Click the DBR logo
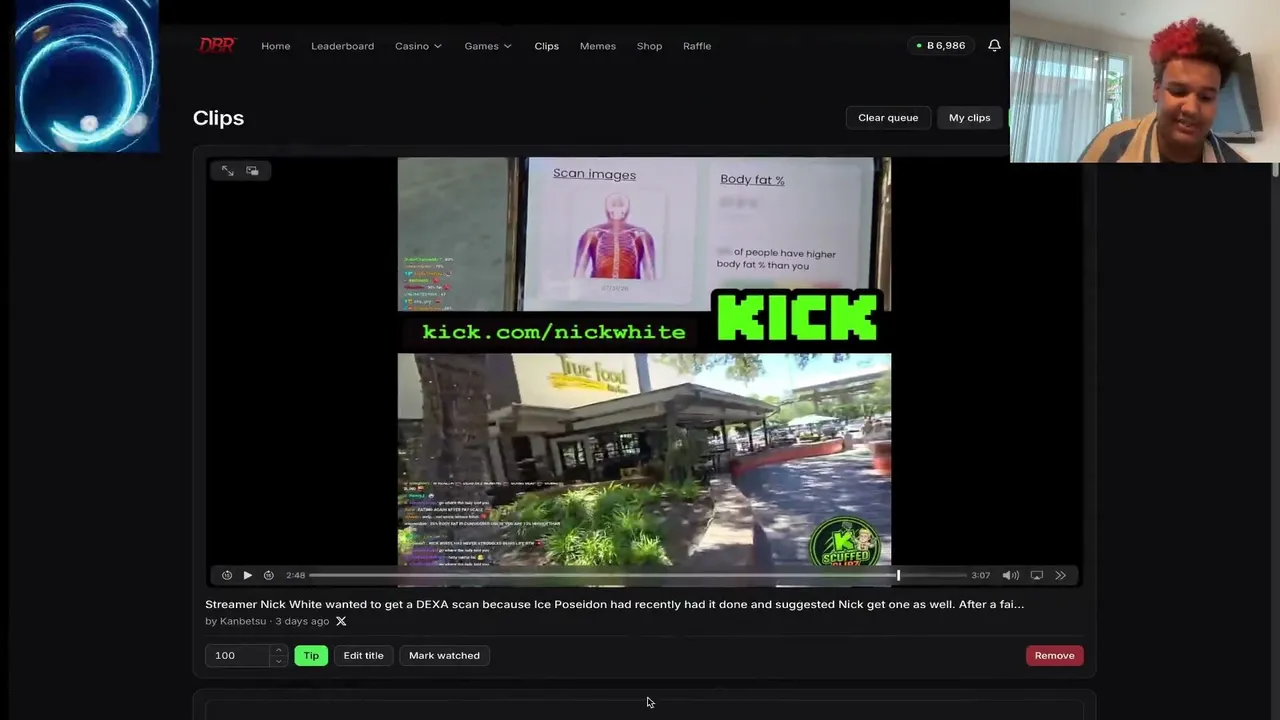This screenshot has height=720, width=1280. click(217, 45)
